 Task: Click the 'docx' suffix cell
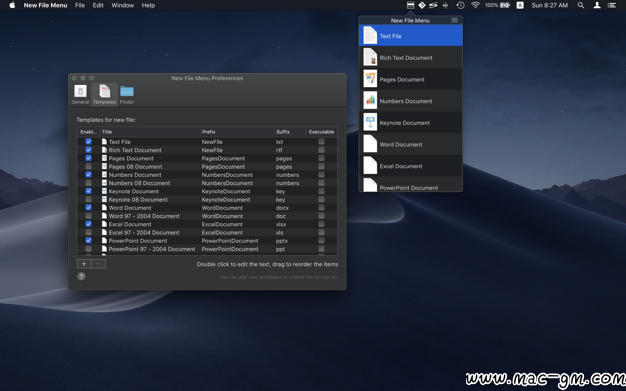[282, 208]
